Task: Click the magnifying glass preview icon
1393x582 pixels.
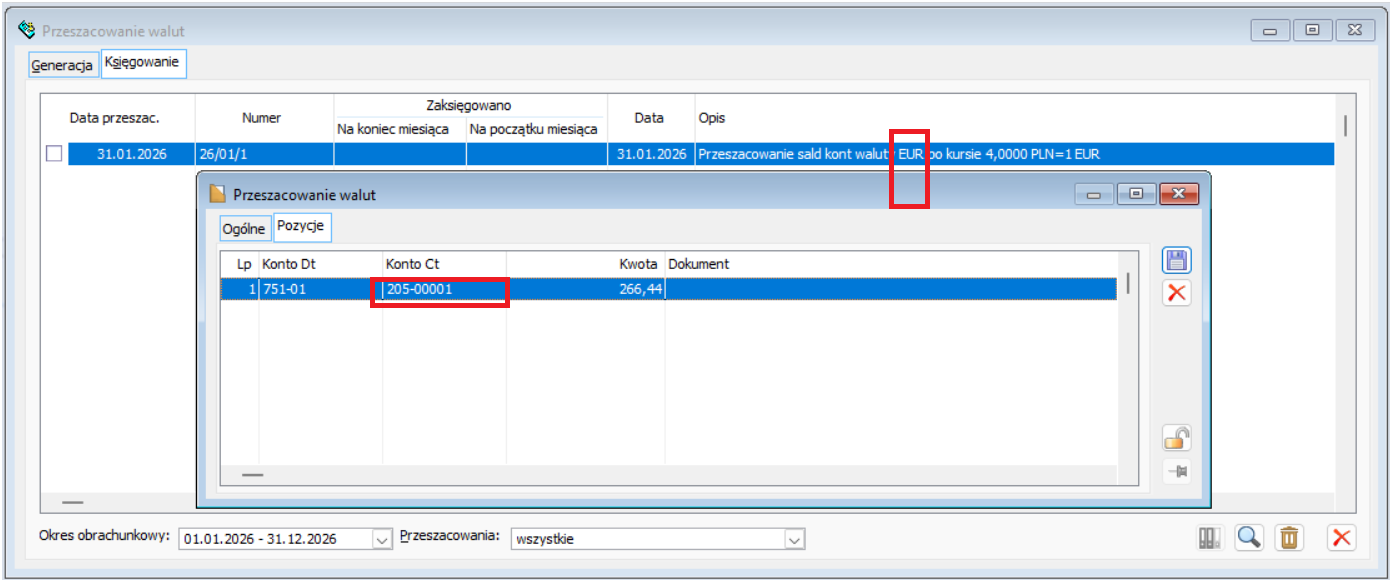Action: 1249,538
